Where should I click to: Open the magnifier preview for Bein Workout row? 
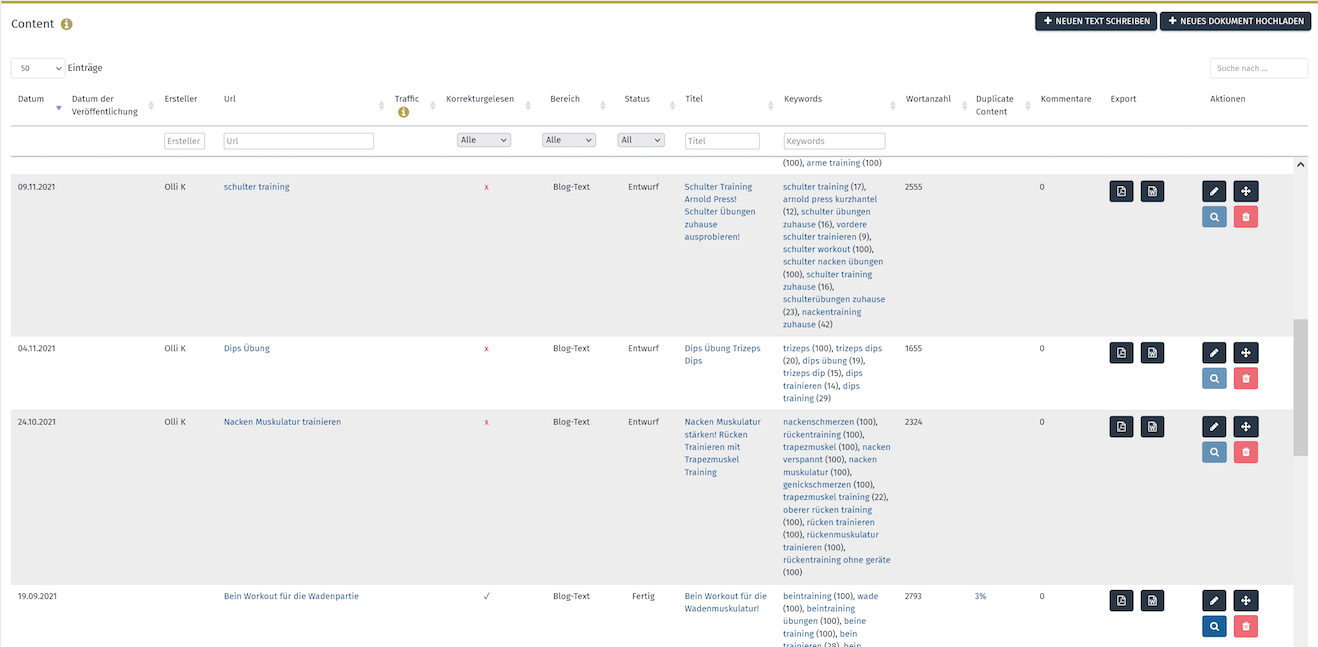coord(1214,626)
